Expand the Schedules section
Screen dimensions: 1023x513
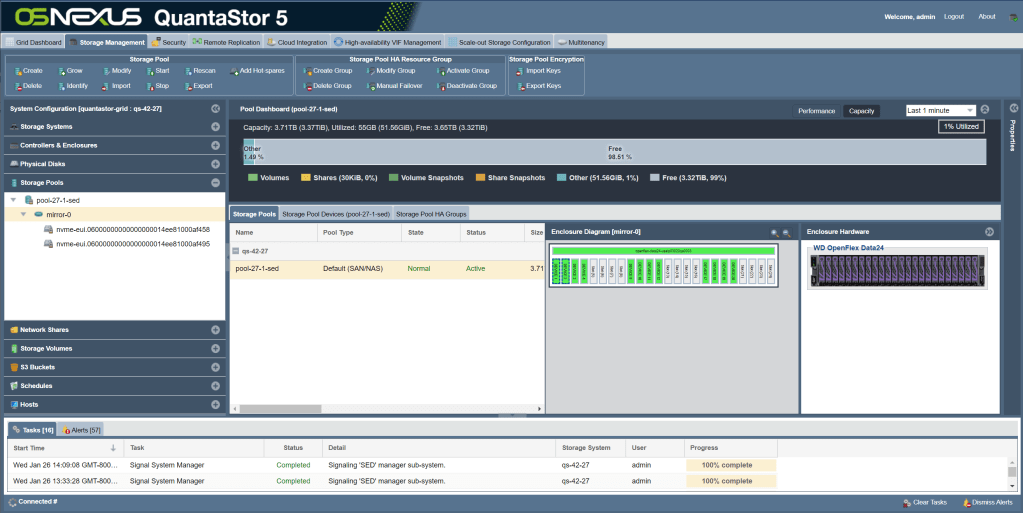tap(215, 386)
